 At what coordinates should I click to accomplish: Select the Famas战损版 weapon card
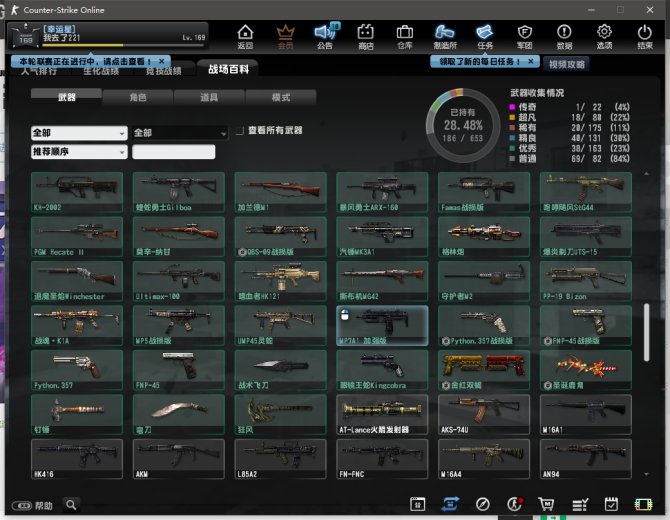(484, 192)
